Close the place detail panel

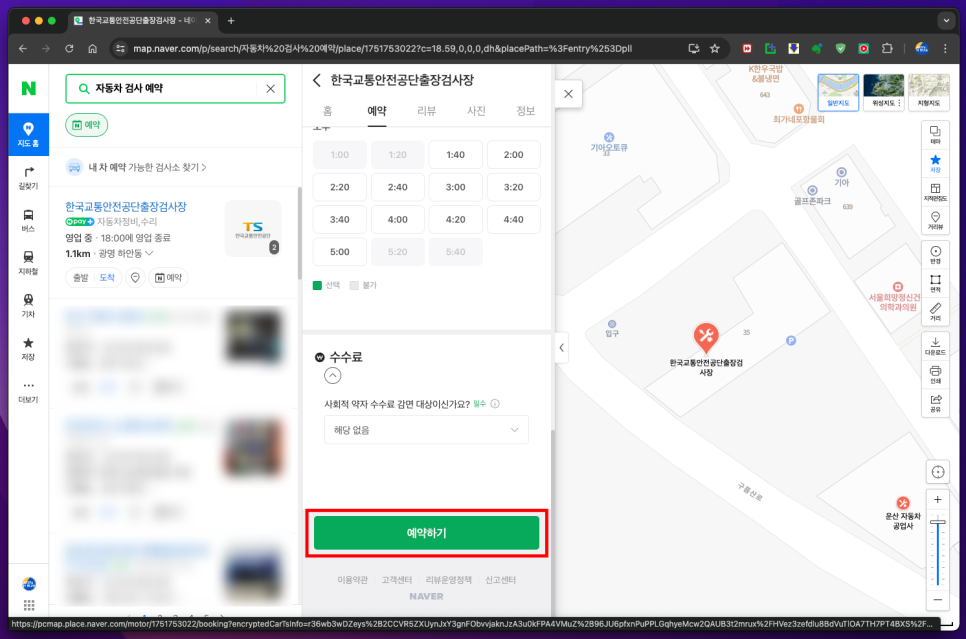coord(568,94)
